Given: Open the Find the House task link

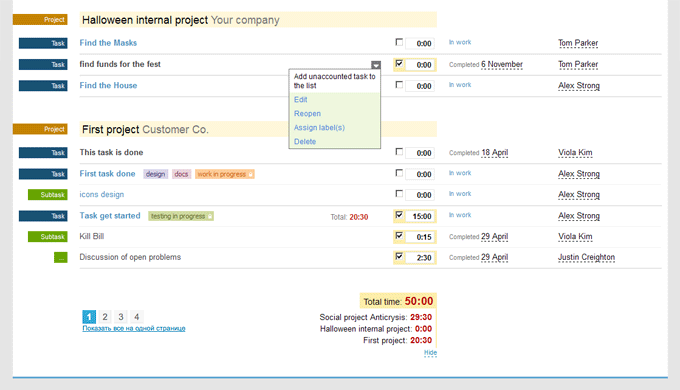Looking at the screenshot, I should pos(108,85).
